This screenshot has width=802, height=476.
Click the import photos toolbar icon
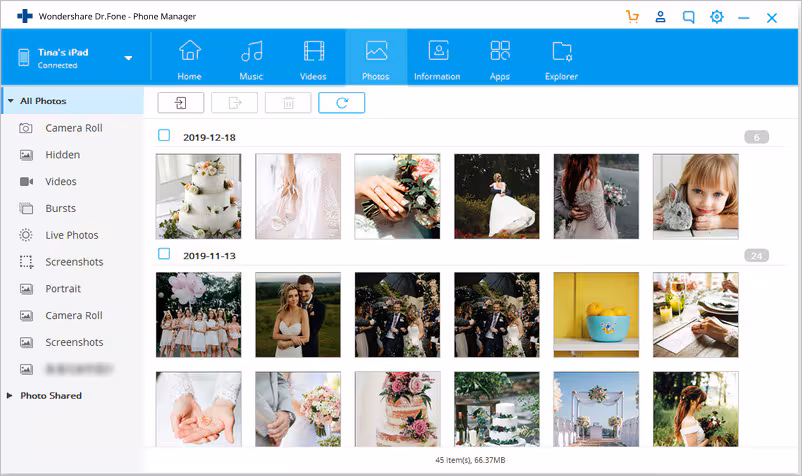pos(181,103)
